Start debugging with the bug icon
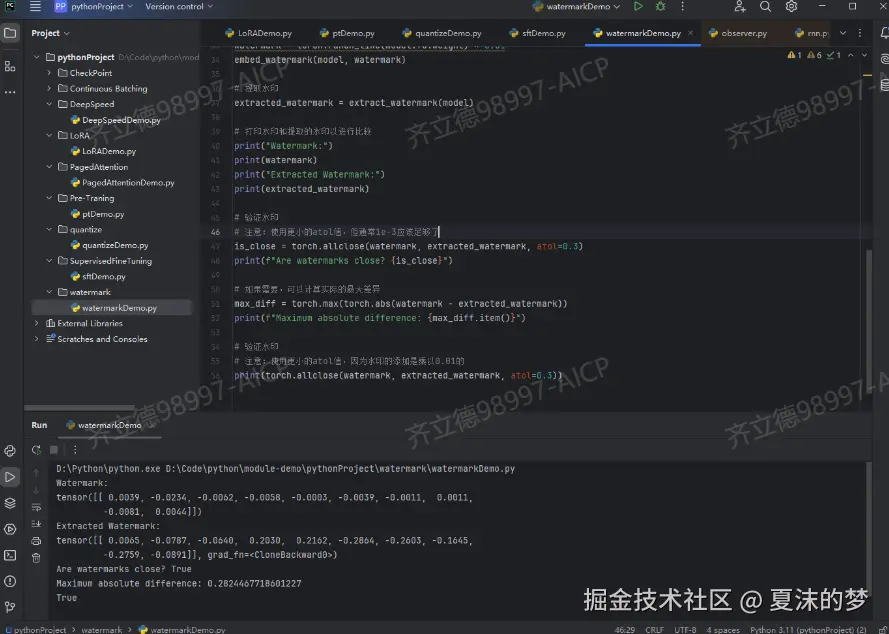Viewport: 889px width, 634px height. click(x=661, y=7)
